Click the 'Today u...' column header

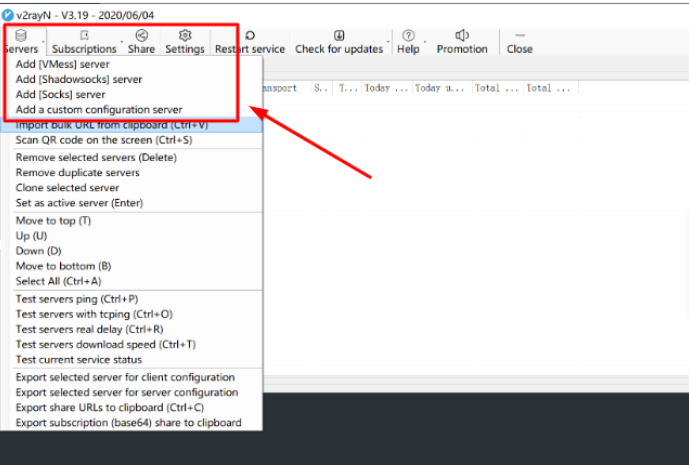[x=442, y=88]
